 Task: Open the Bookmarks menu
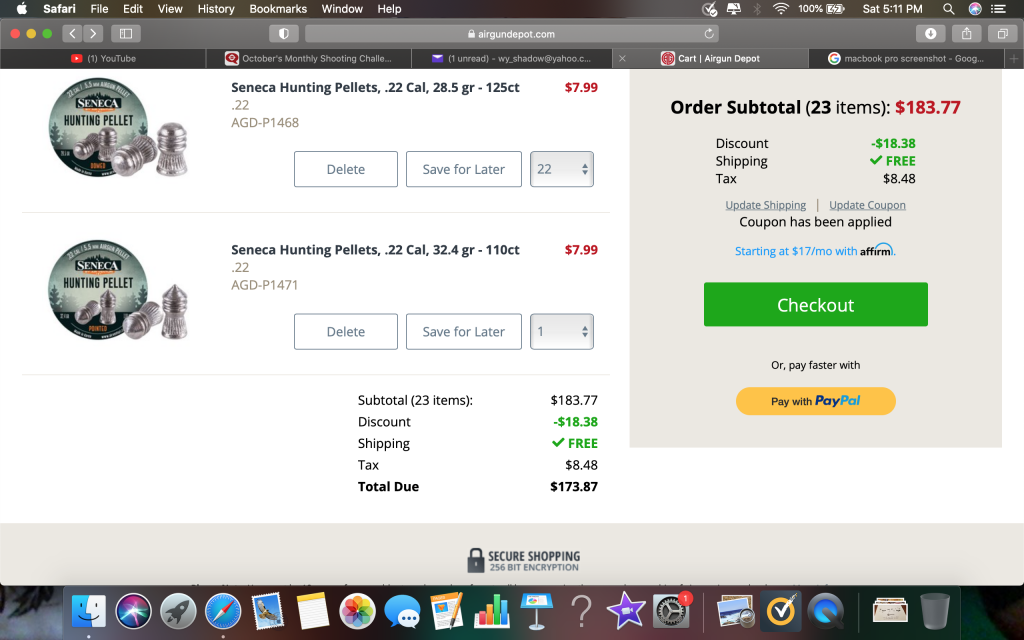click(x=278, y=8)
